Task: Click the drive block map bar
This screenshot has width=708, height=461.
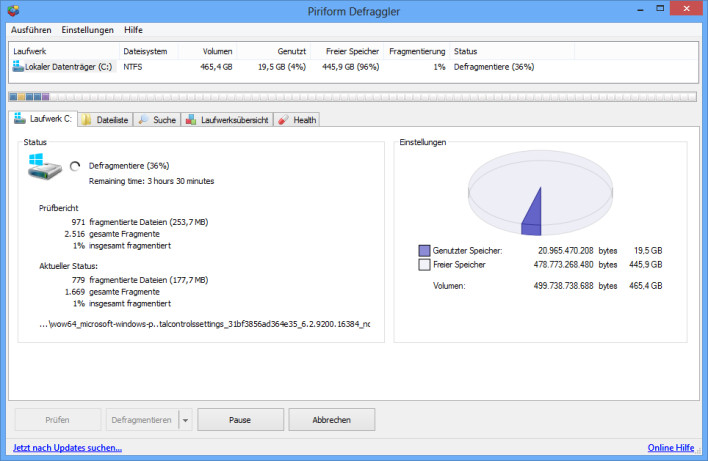Action: (x=353, y=97)
